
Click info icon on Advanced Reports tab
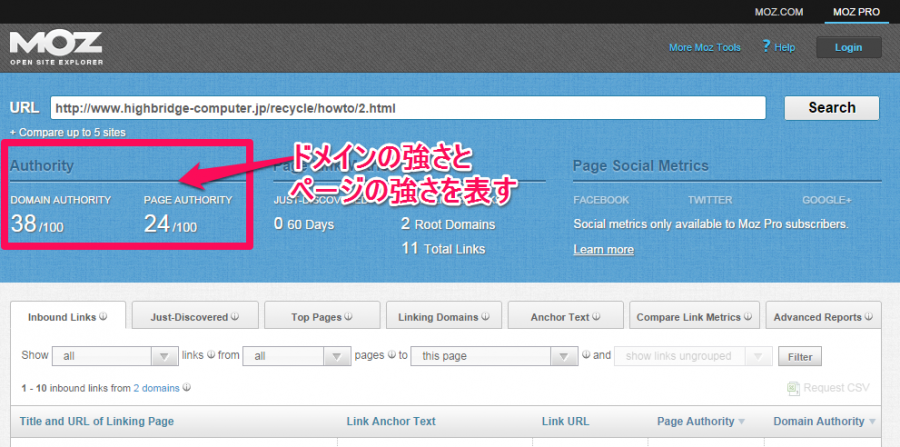tap(868, 316)
